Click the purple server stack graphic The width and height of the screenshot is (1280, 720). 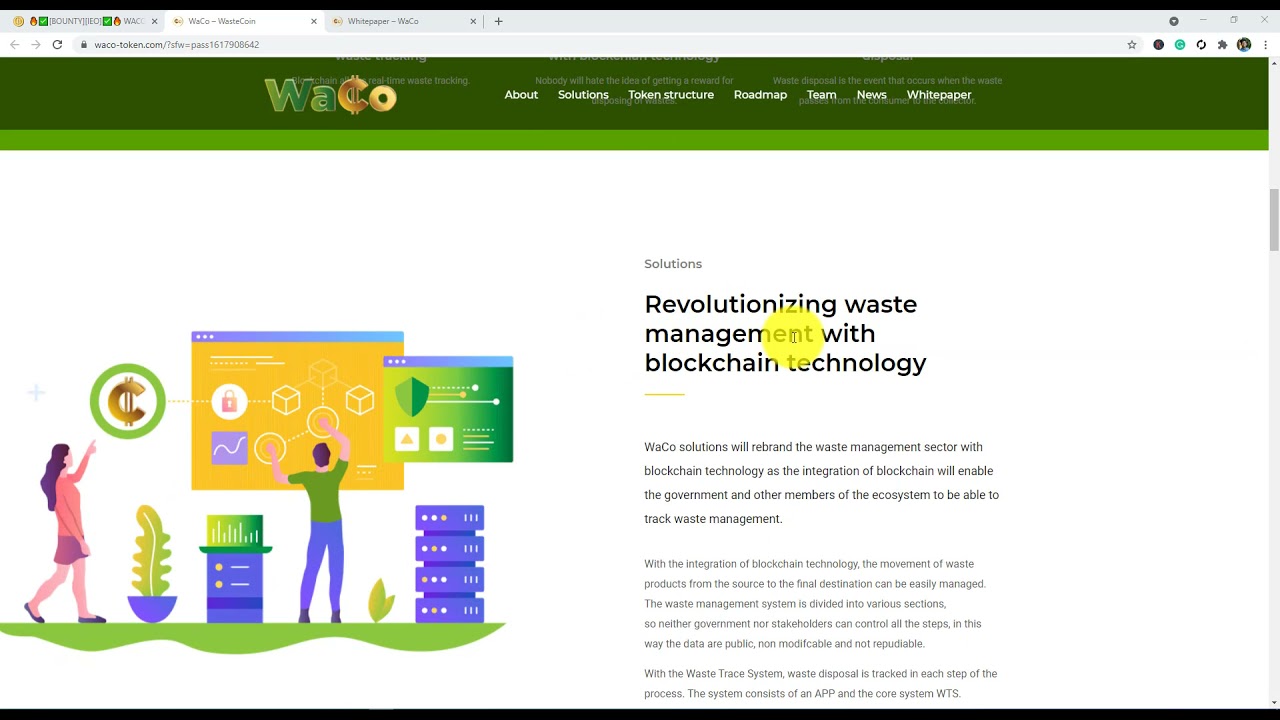click(450, 564)
